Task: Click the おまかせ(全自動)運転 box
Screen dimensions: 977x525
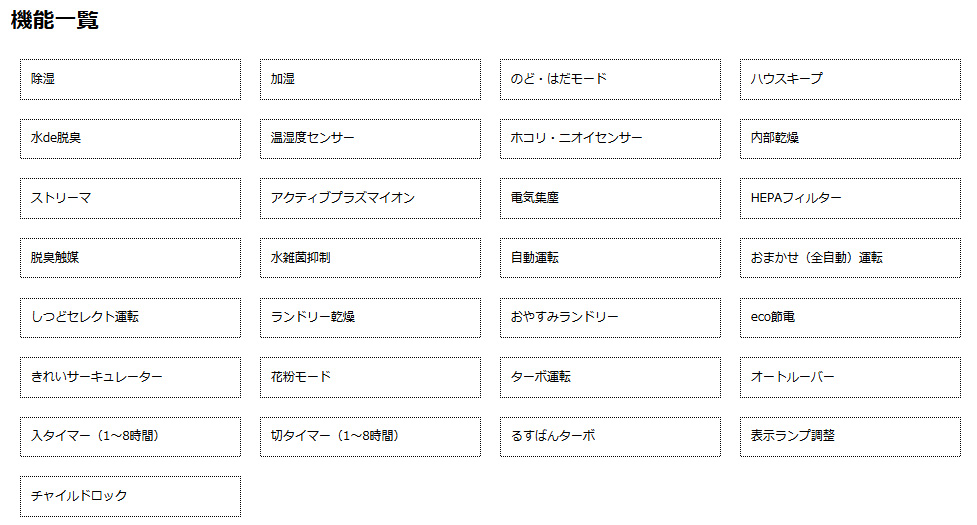Action: pyautogui.click(x=850, y=258)
